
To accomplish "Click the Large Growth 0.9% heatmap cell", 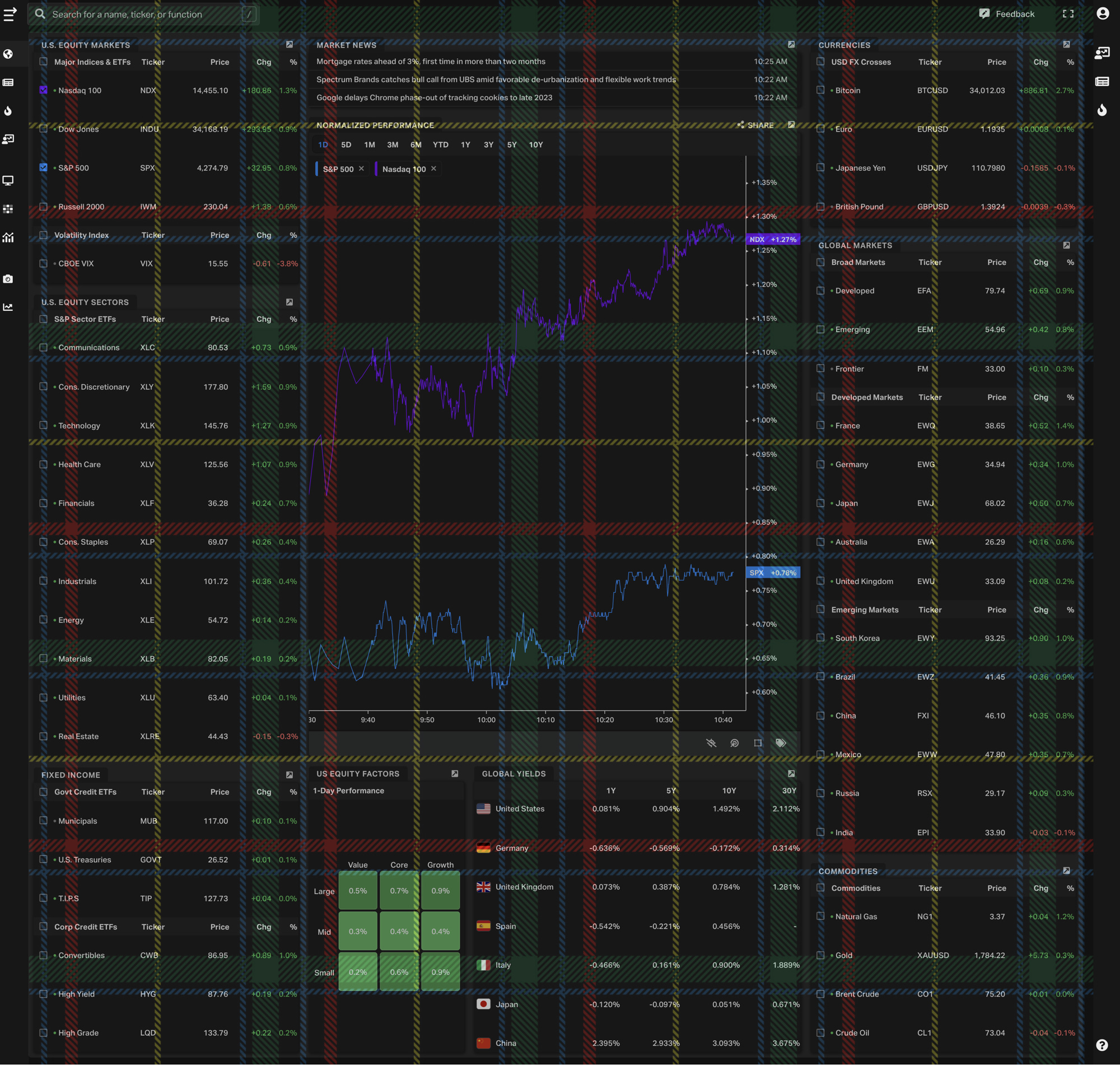I will (x=440, y=890).
